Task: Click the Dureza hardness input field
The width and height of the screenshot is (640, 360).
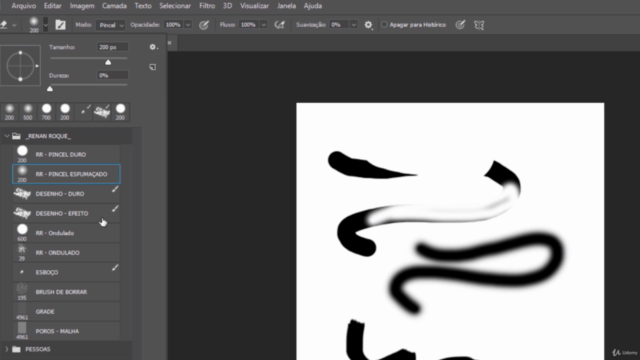Action: click(x=113, y=75)
